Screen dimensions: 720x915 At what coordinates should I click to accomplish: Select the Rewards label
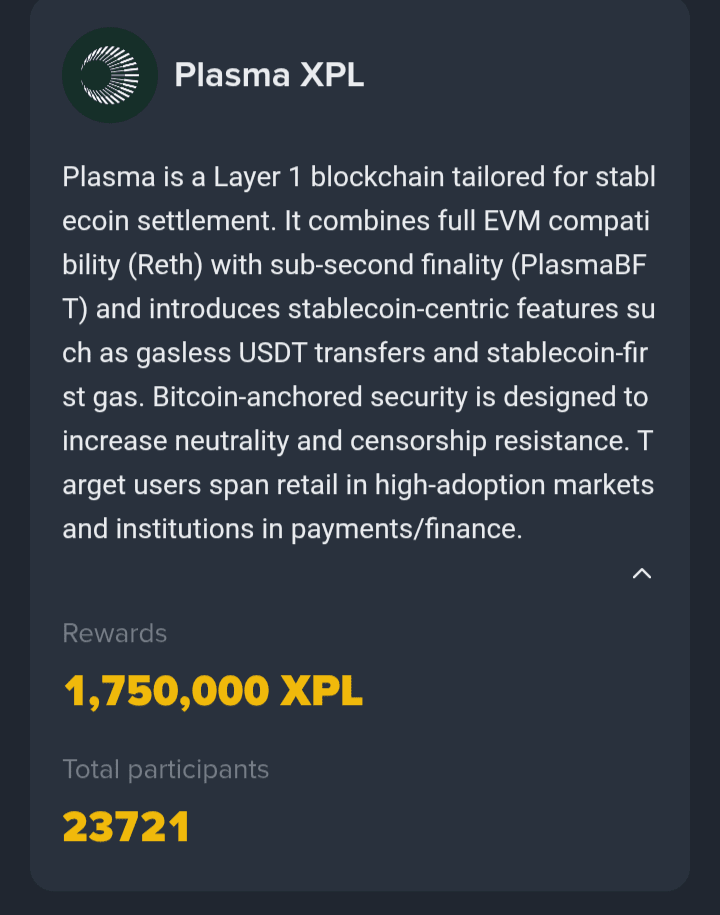click(114, 633)
